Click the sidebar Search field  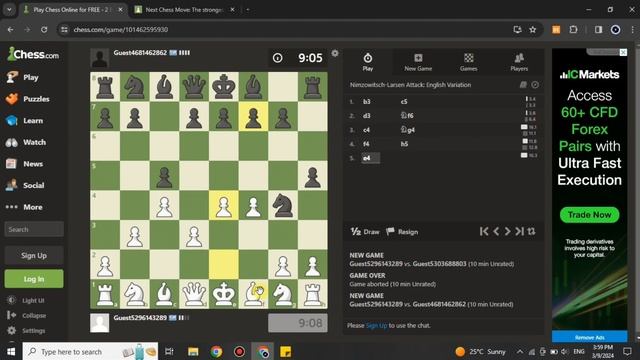point(34,229)
